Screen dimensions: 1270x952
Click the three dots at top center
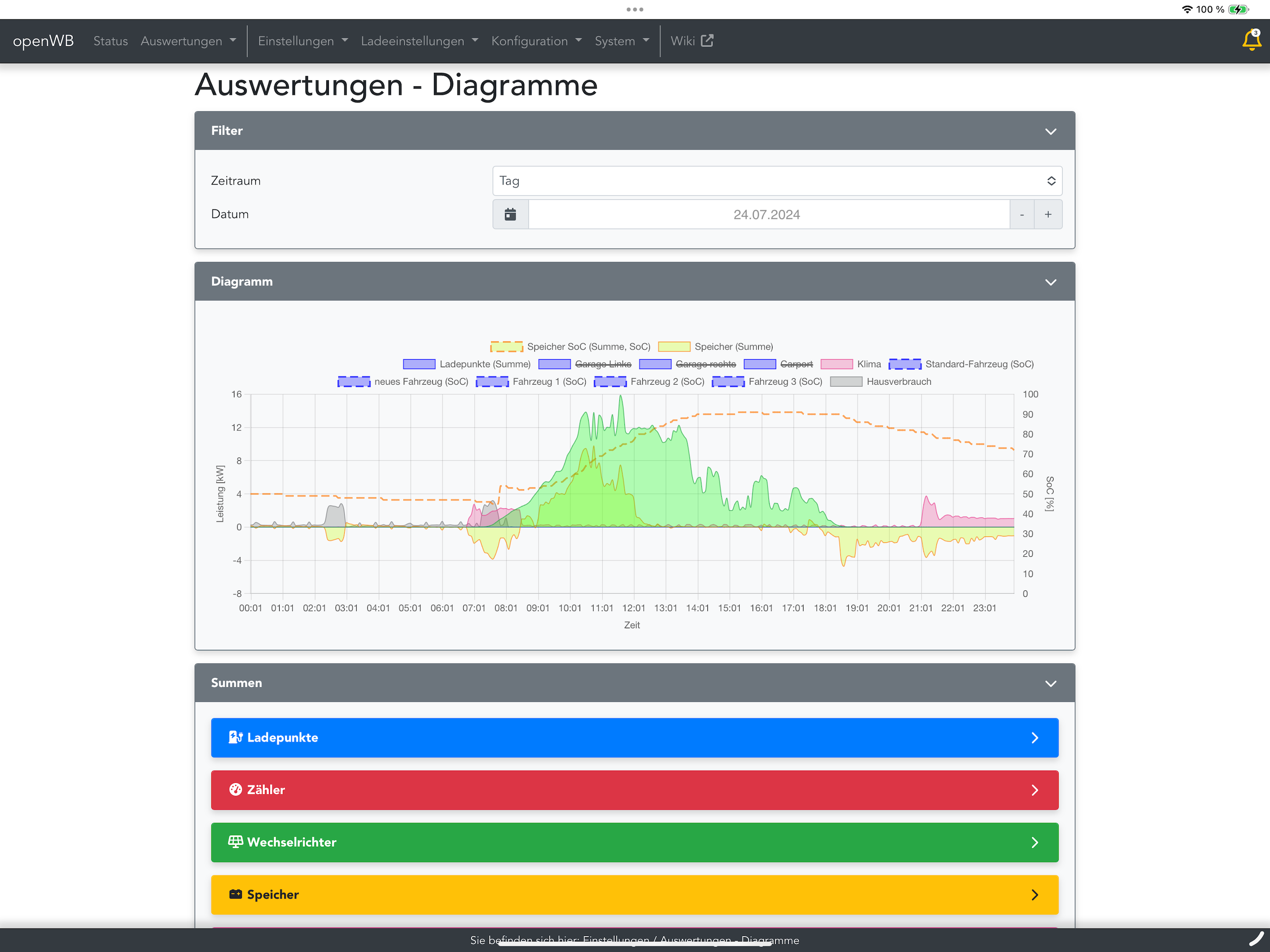(635, 9)
